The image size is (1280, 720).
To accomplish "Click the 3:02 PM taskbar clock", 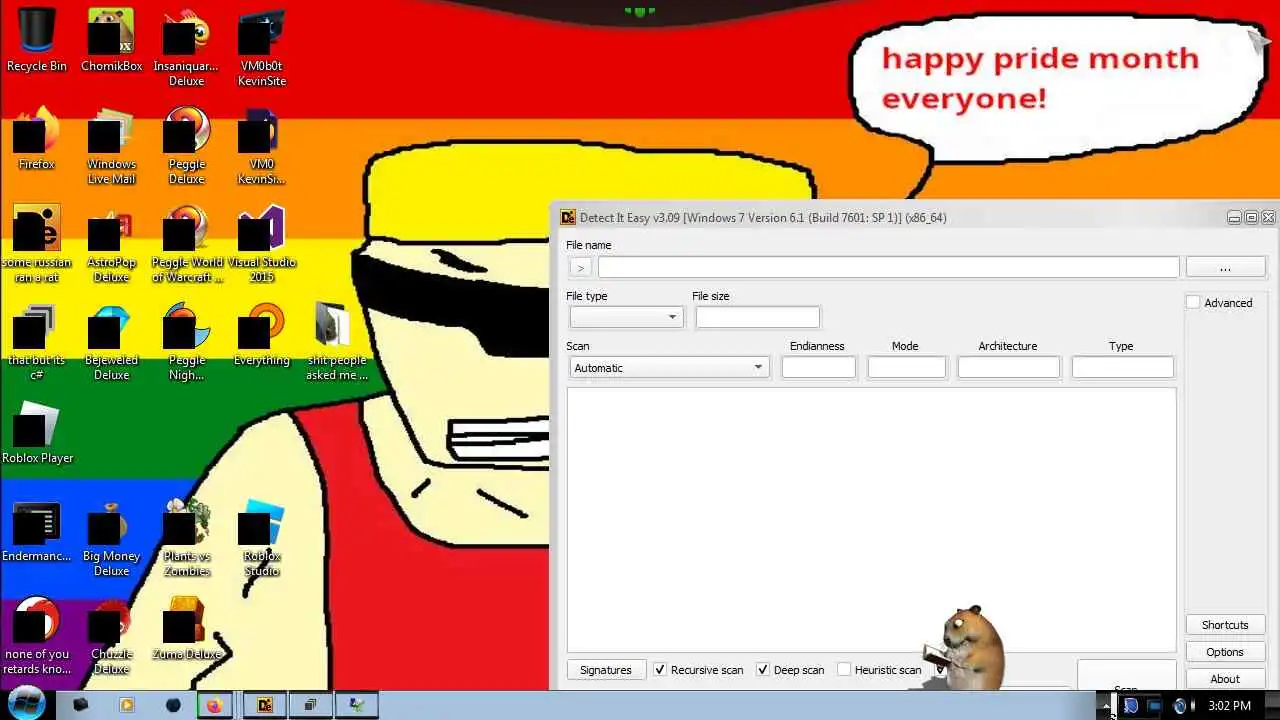I will tap(1229, 706).
